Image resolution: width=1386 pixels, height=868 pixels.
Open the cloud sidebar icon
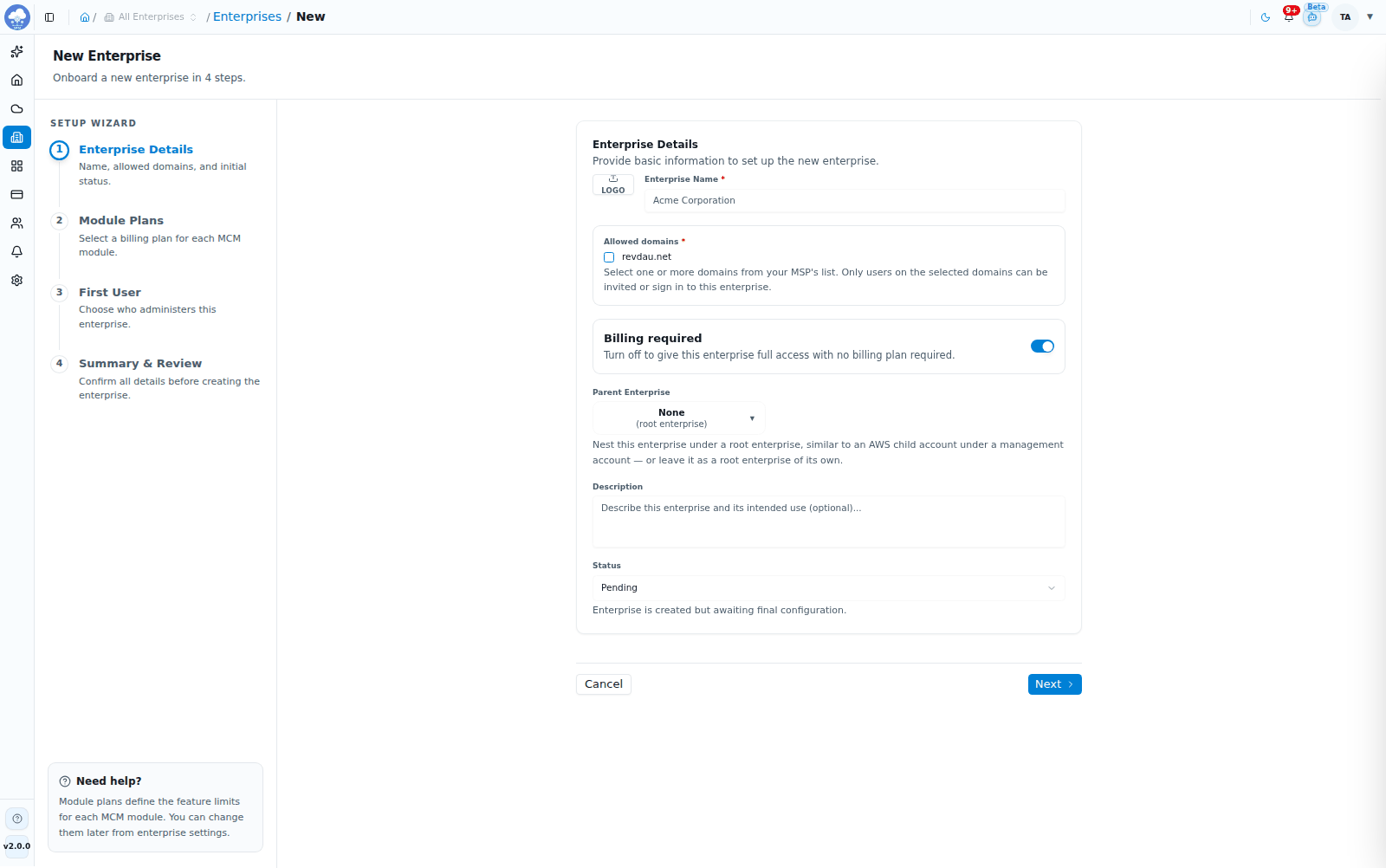pos(16,109)
